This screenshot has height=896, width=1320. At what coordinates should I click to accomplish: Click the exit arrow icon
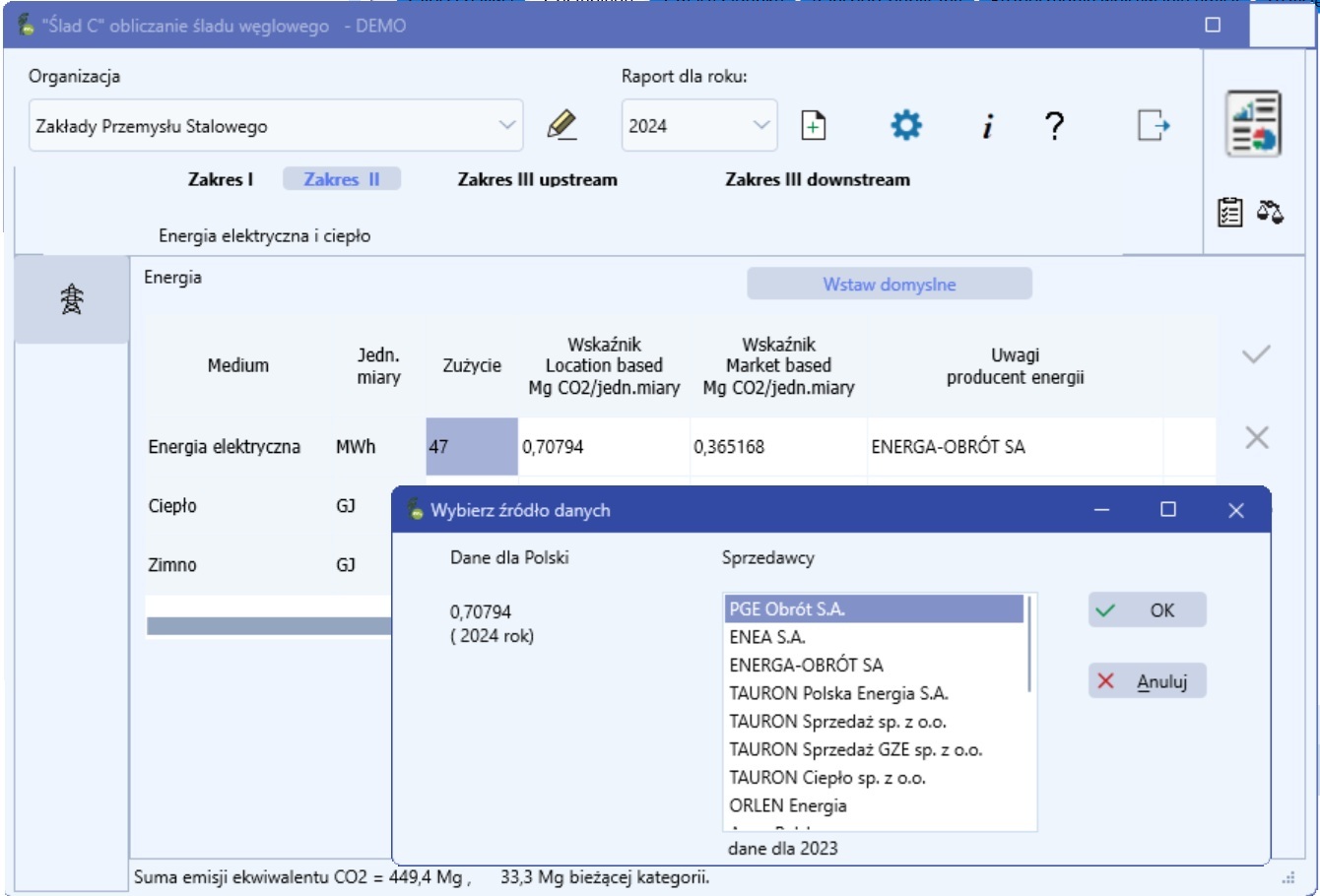pos(1153,125)
